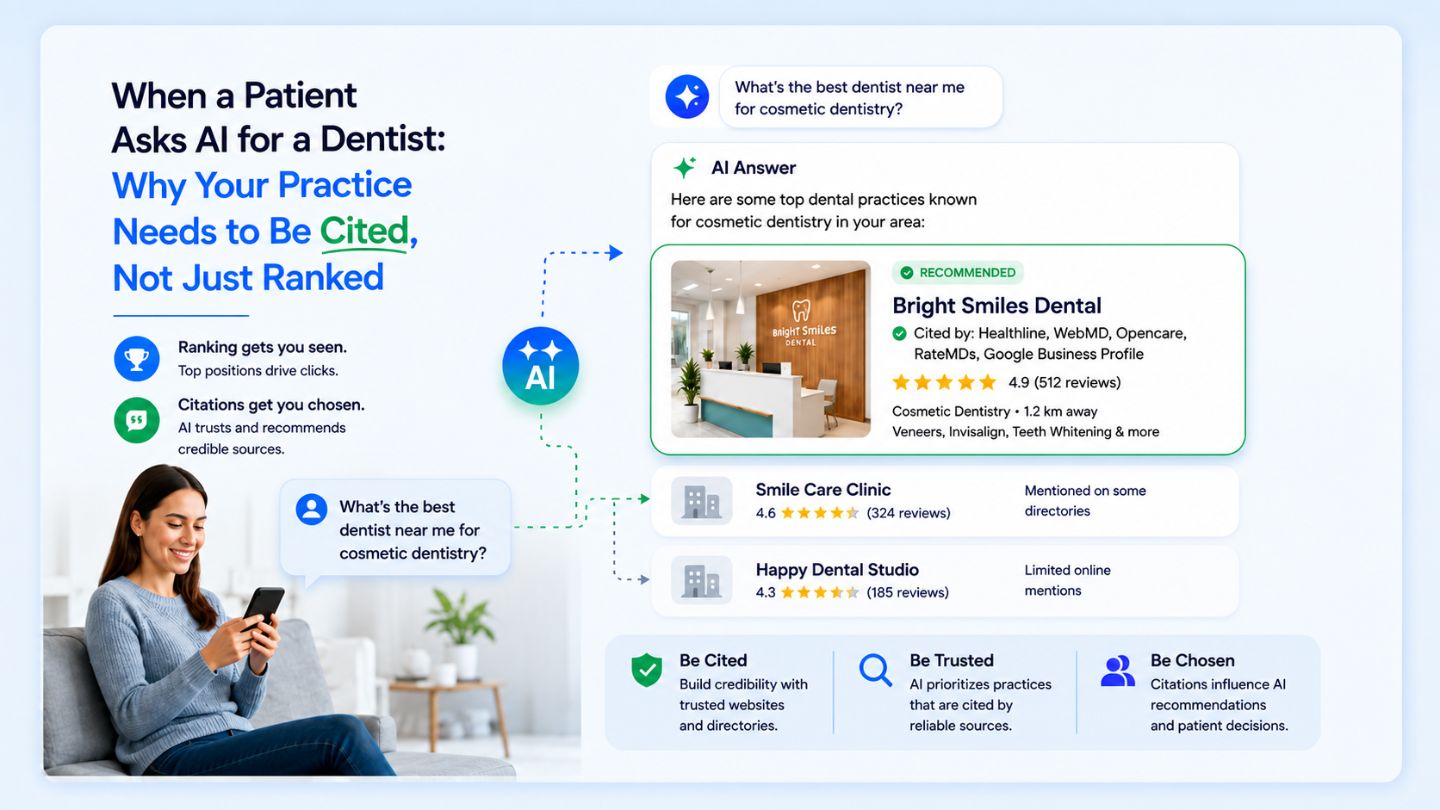Click the five gold stars for Bright Smiles Dental
Screen dimensions: 1440x810
point(944,382)
